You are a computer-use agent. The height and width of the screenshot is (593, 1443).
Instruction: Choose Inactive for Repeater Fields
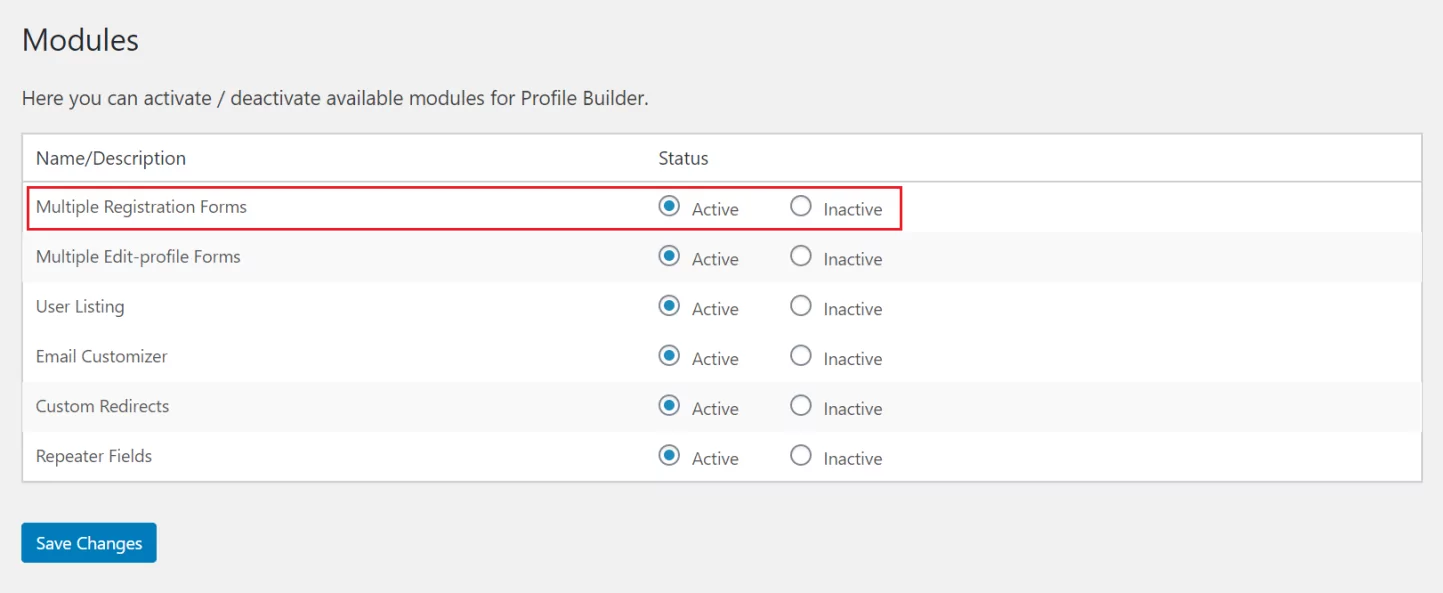(801, 456)
